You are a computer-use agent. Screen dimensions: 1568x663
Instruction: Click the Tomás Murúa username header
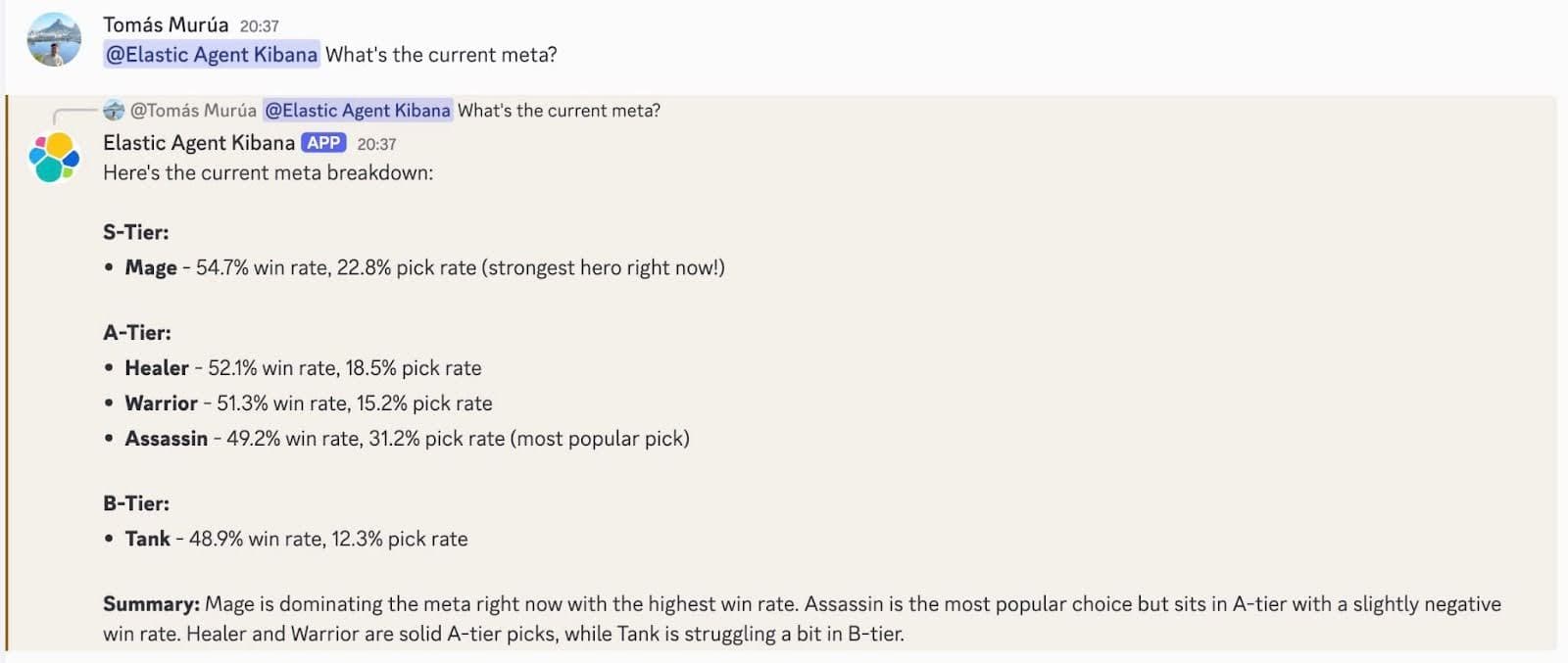click(166, 24)
